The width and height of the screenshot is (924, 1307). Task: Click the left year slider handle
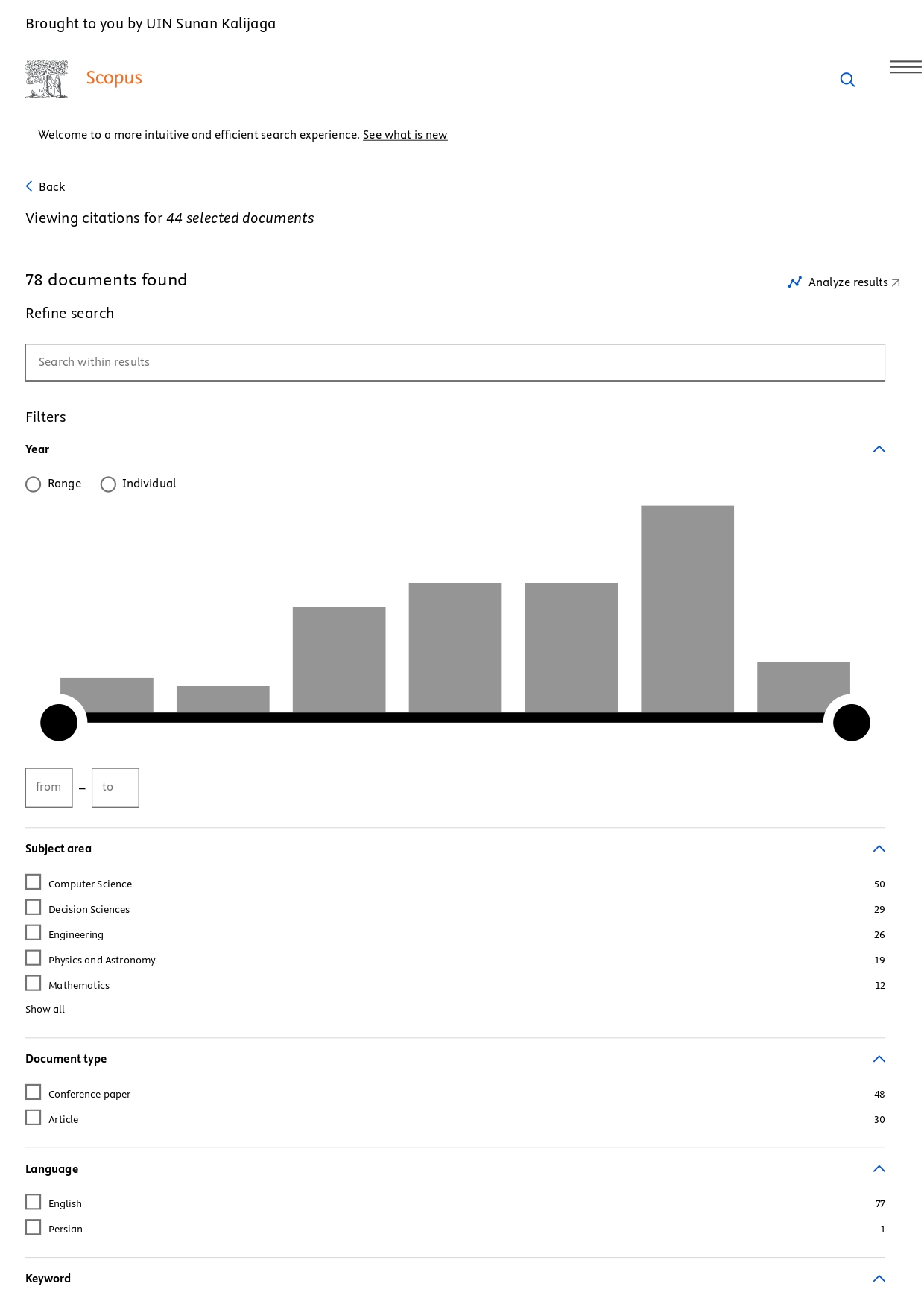59,723
